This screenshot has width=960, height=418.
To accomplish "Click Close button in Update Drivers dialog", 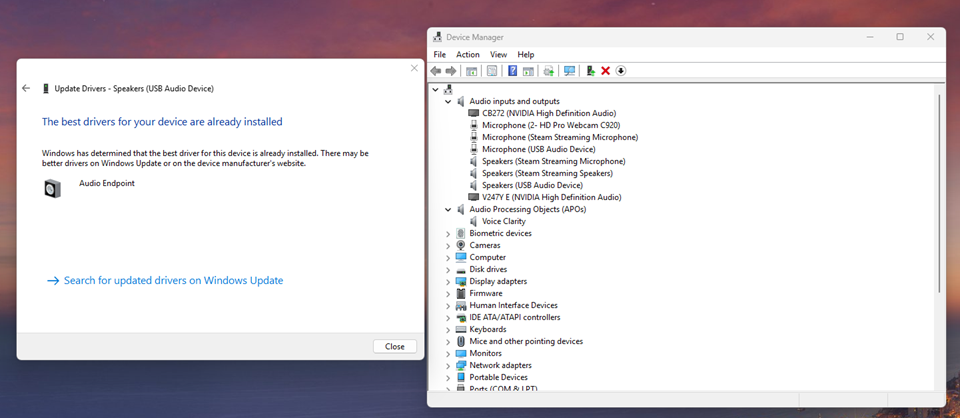I will point(395,346).
